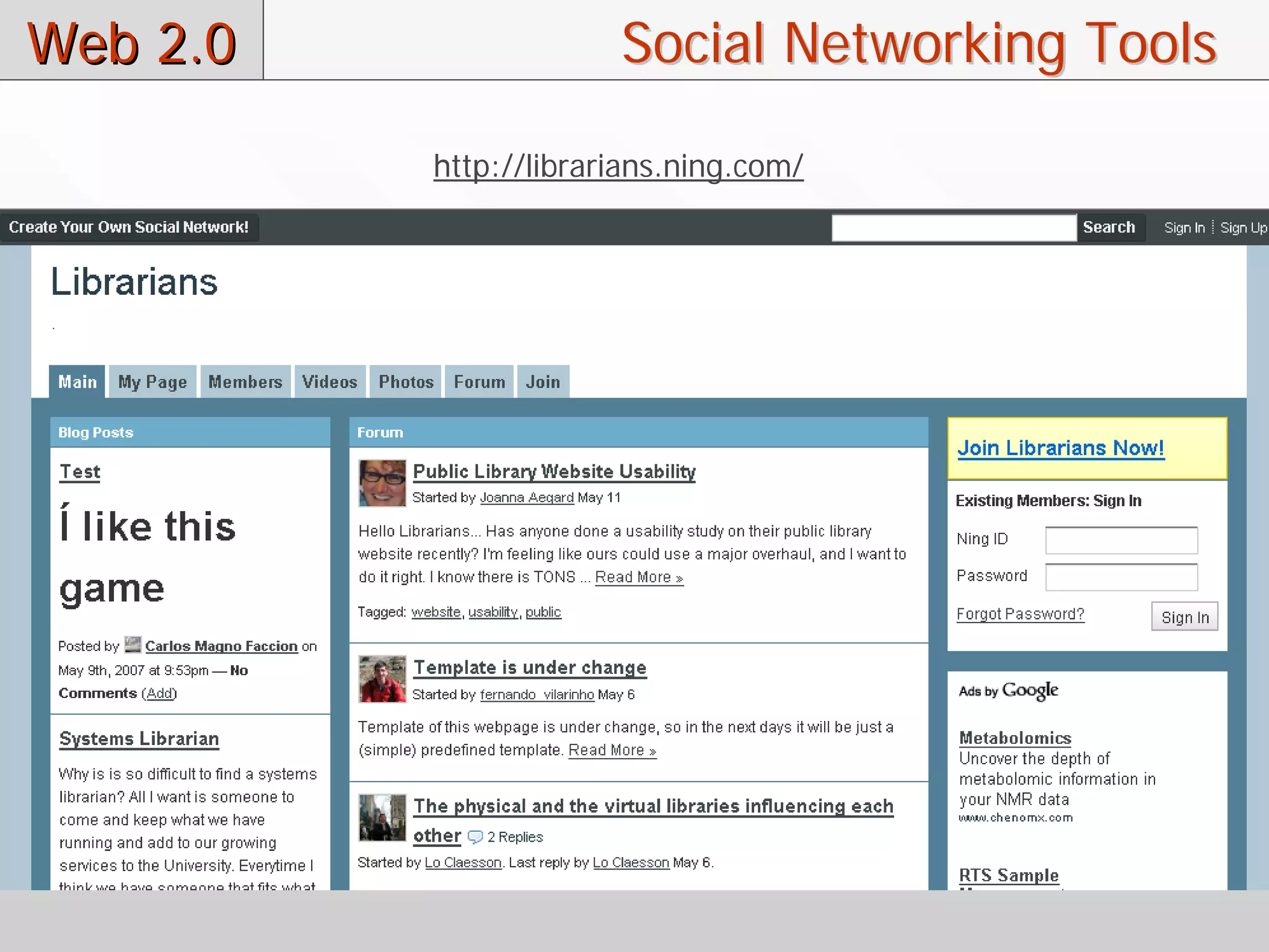Switch to the Videos tab
Image resolution: width=1269 pixels, height=952 pixels.
click(x=330, y=382)
